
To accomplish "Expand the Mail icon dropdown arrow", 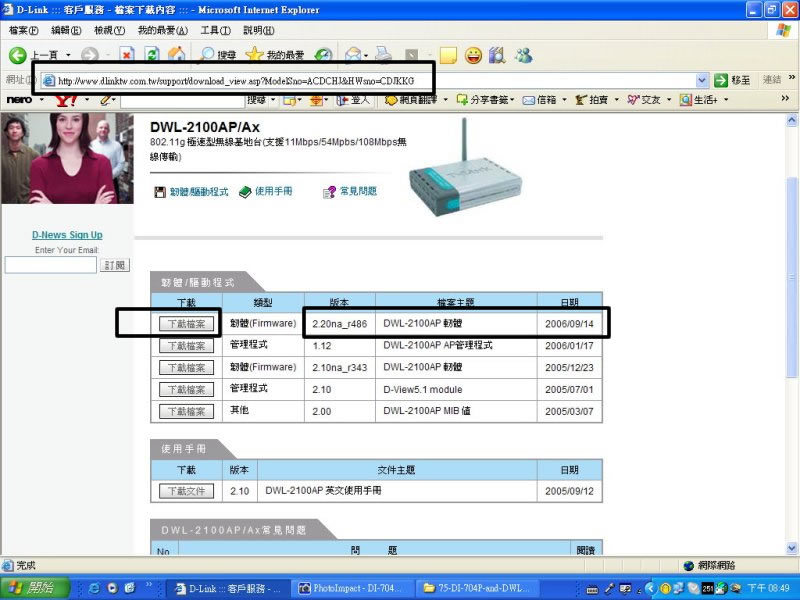I will pyautogui.click(x=366, y=55).
